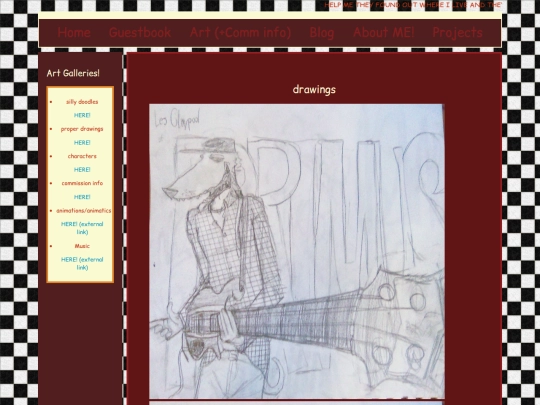Open the Music HERE! (external link)
Viewport: 540px width, 405px height.
tap(82, 263)
